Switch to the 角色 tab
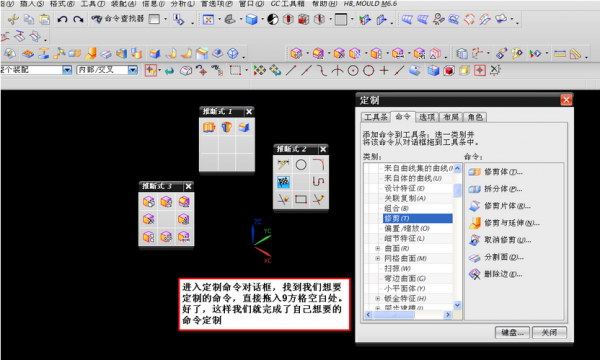This screenshot has height=360, width=600. click(475, 117)
